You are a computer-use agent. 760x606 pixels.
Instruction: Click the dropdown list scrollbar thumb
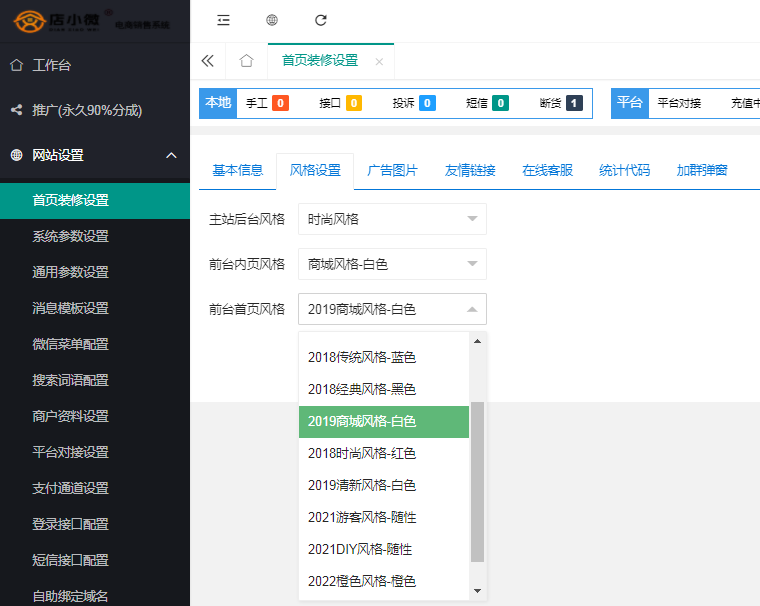click(x=477, y=480)
